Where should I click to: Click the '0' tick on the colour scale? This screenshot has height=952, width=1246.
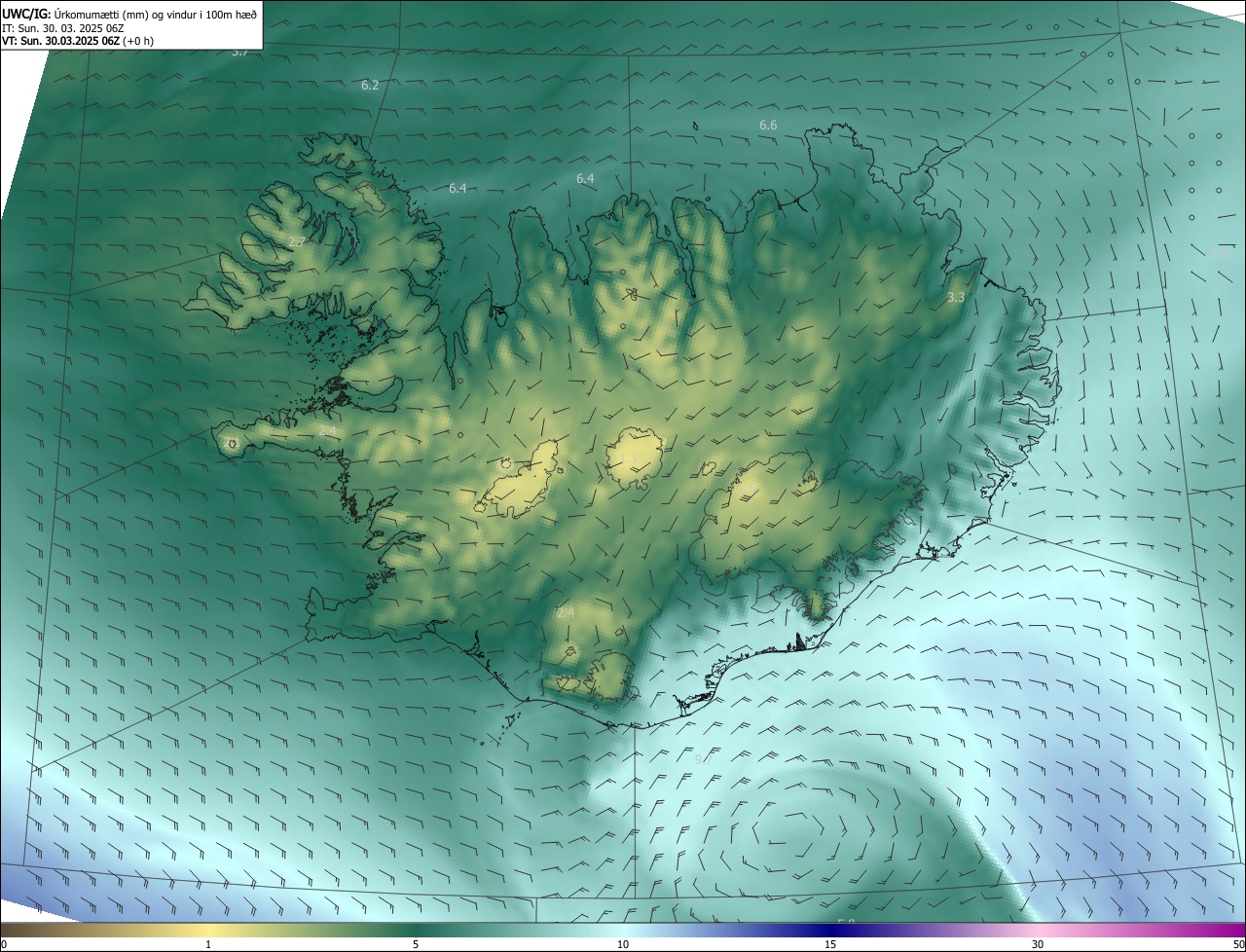click(x=4, y=945)
